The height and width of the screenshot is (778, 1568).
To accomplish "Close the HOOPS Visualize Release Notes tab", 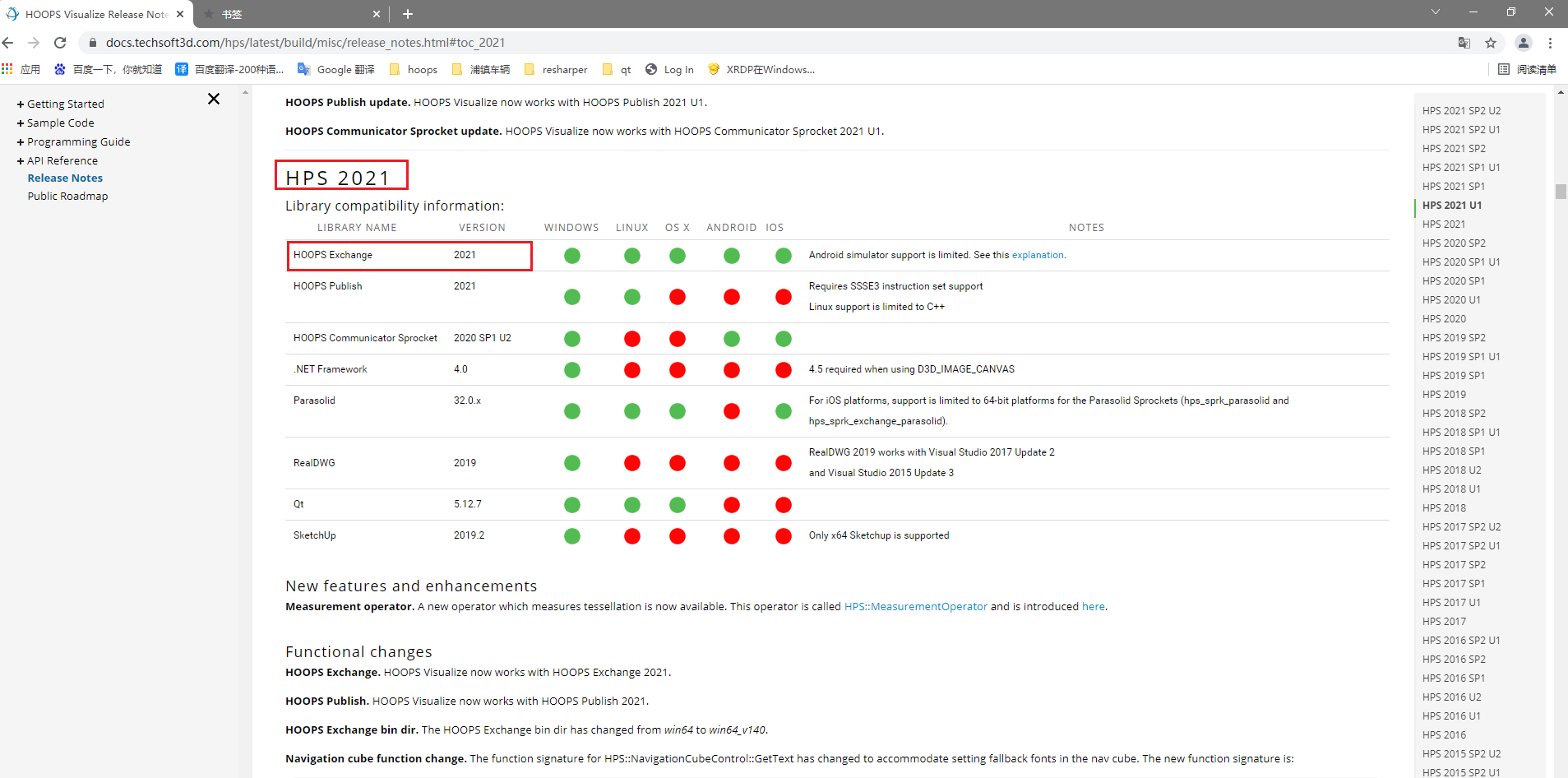I will (180, 14).
